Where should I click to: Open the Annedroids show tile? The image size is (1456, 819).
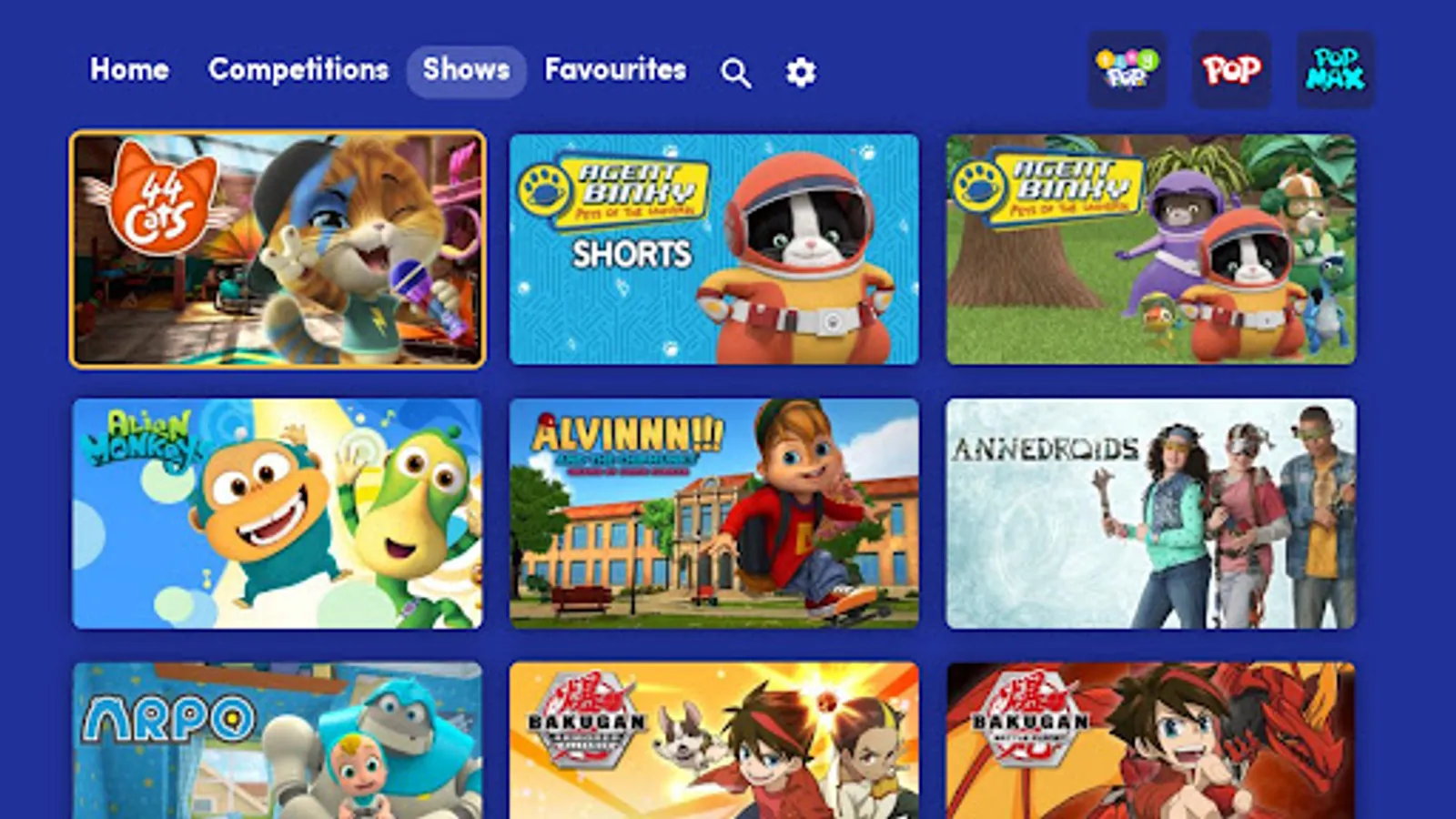(1151, 513)
